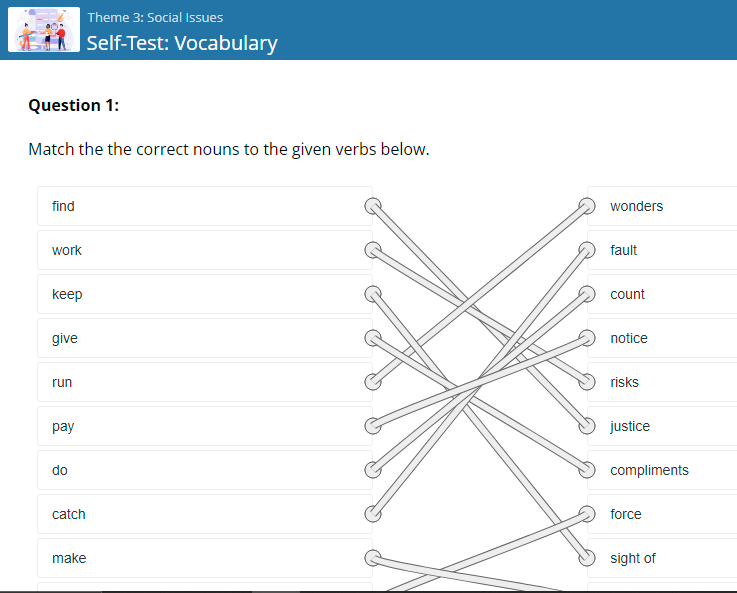Click the Social Issues theme thumbnail image
This screenshot has width=737, height=593.
pos(43,30)
